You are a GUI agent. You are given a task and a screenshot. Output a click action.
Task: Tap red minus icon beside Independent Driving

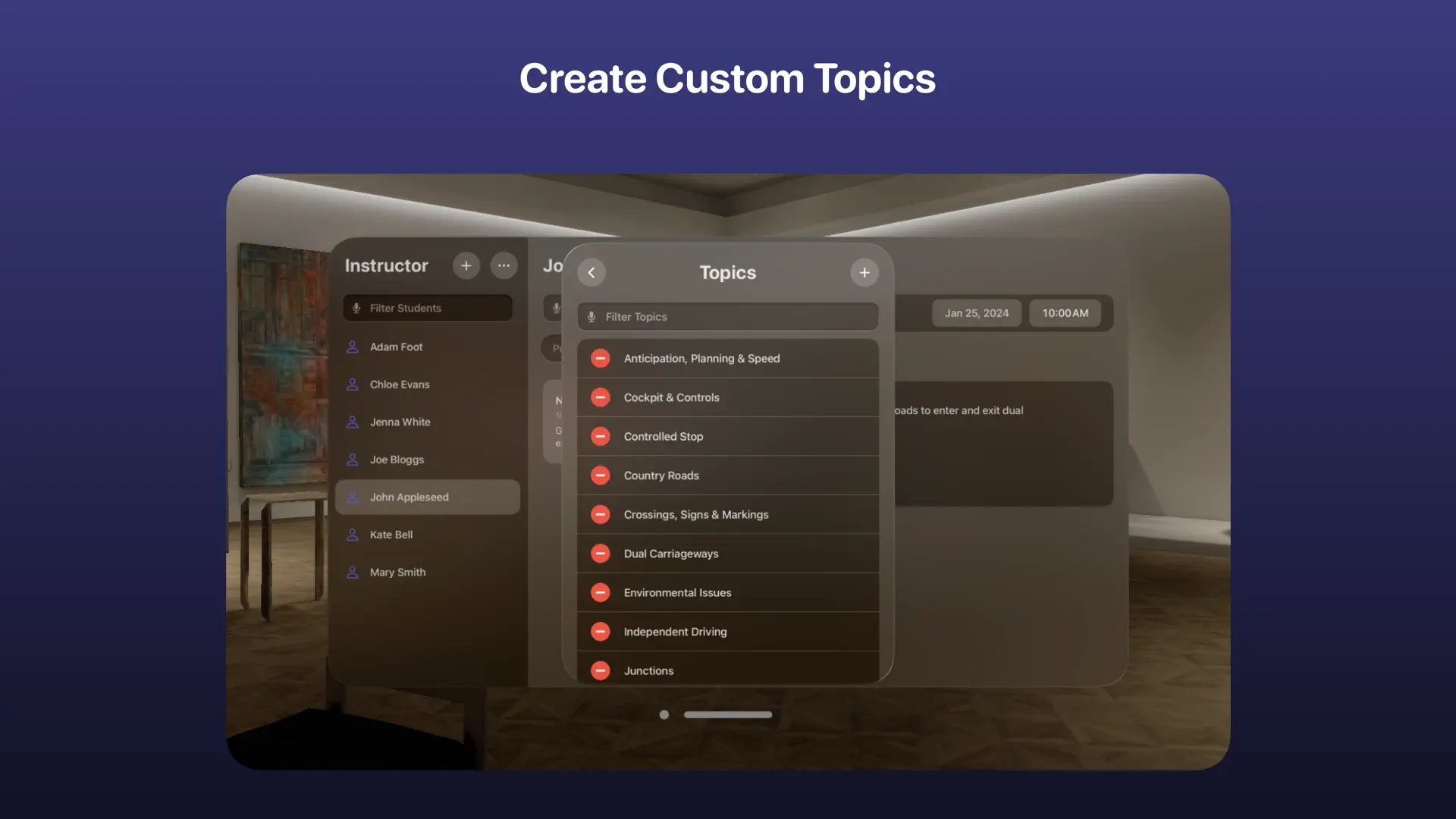[600, 631]
